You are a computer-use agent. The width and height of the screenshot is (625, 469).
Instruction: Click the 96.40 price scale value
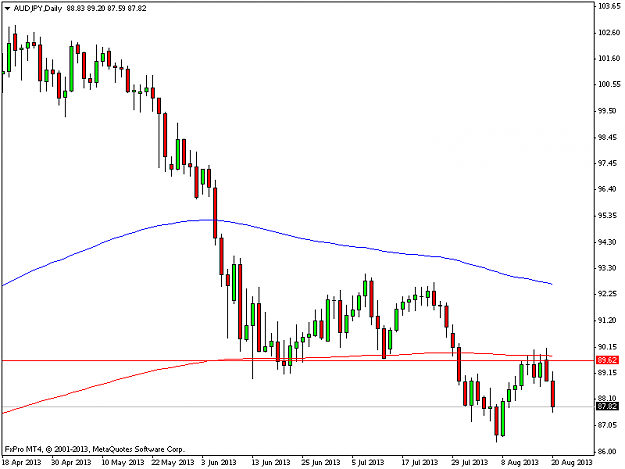click(x=609, y=189)
